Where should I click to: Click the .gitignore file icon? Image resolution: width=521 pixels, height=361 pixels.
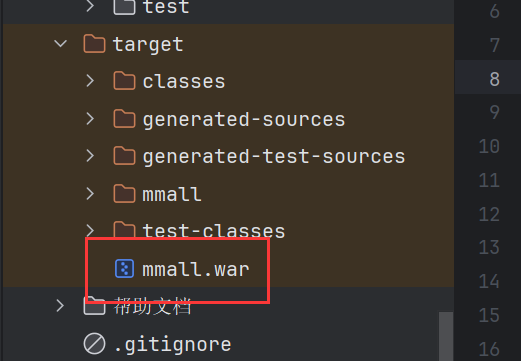[x=94, y=344]
